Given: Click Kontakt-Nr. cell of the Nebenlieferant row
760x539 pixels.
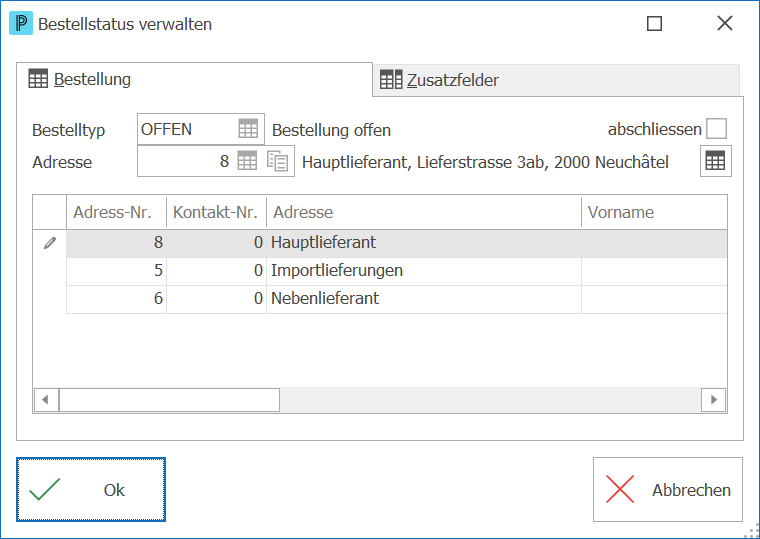Looking at the screenshot, I should 216,299.
